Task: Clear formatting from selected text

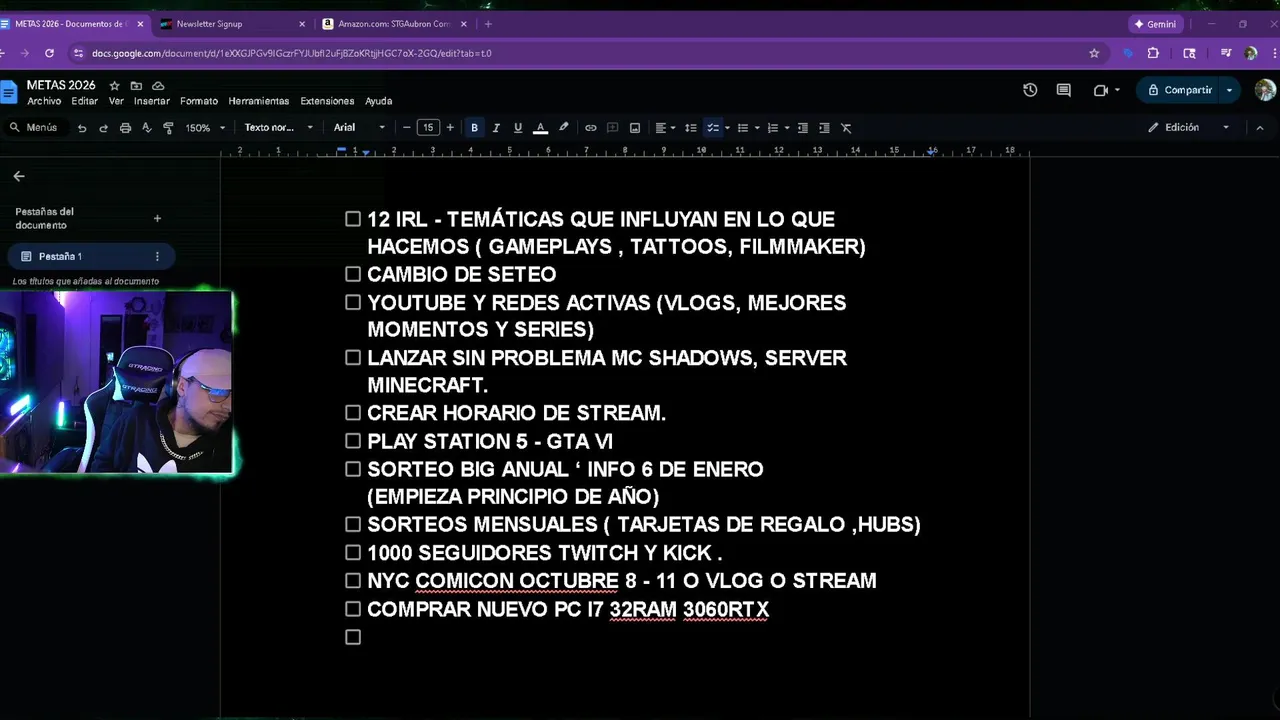Action: 846,128
